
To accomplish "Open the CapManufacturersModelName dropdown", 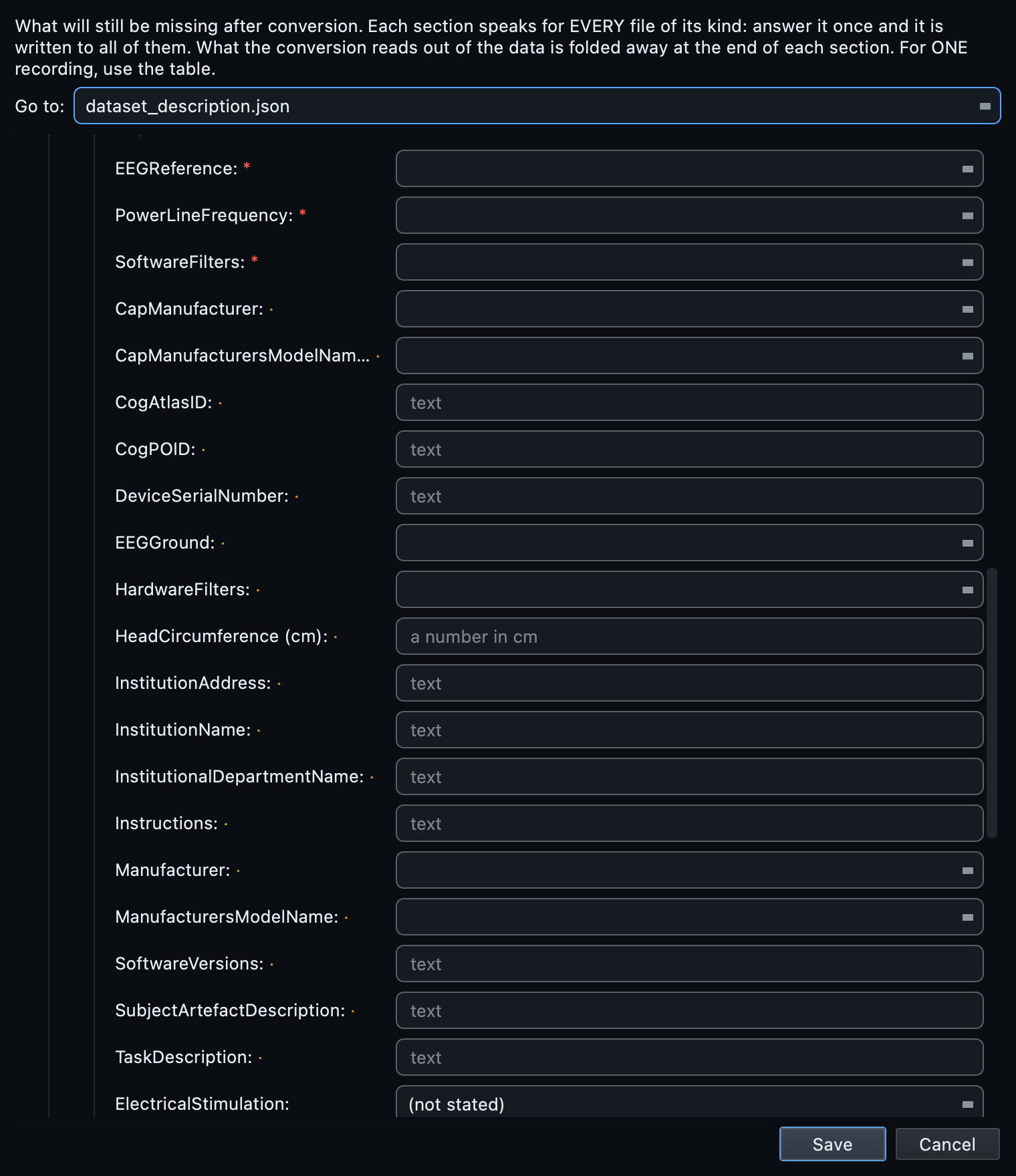I will click(689, 355).
